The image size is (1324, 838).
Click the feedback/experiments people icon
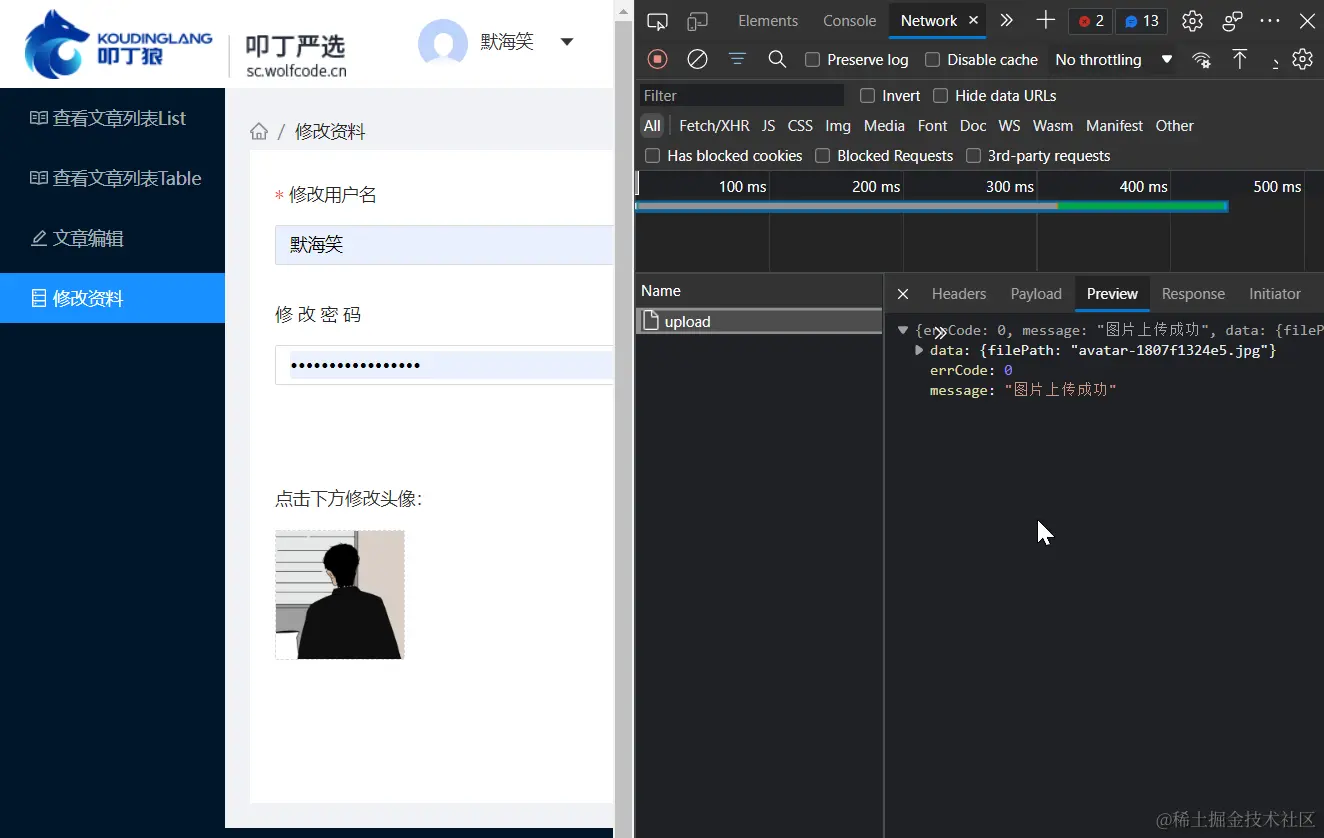click(x=1232, y=21)
